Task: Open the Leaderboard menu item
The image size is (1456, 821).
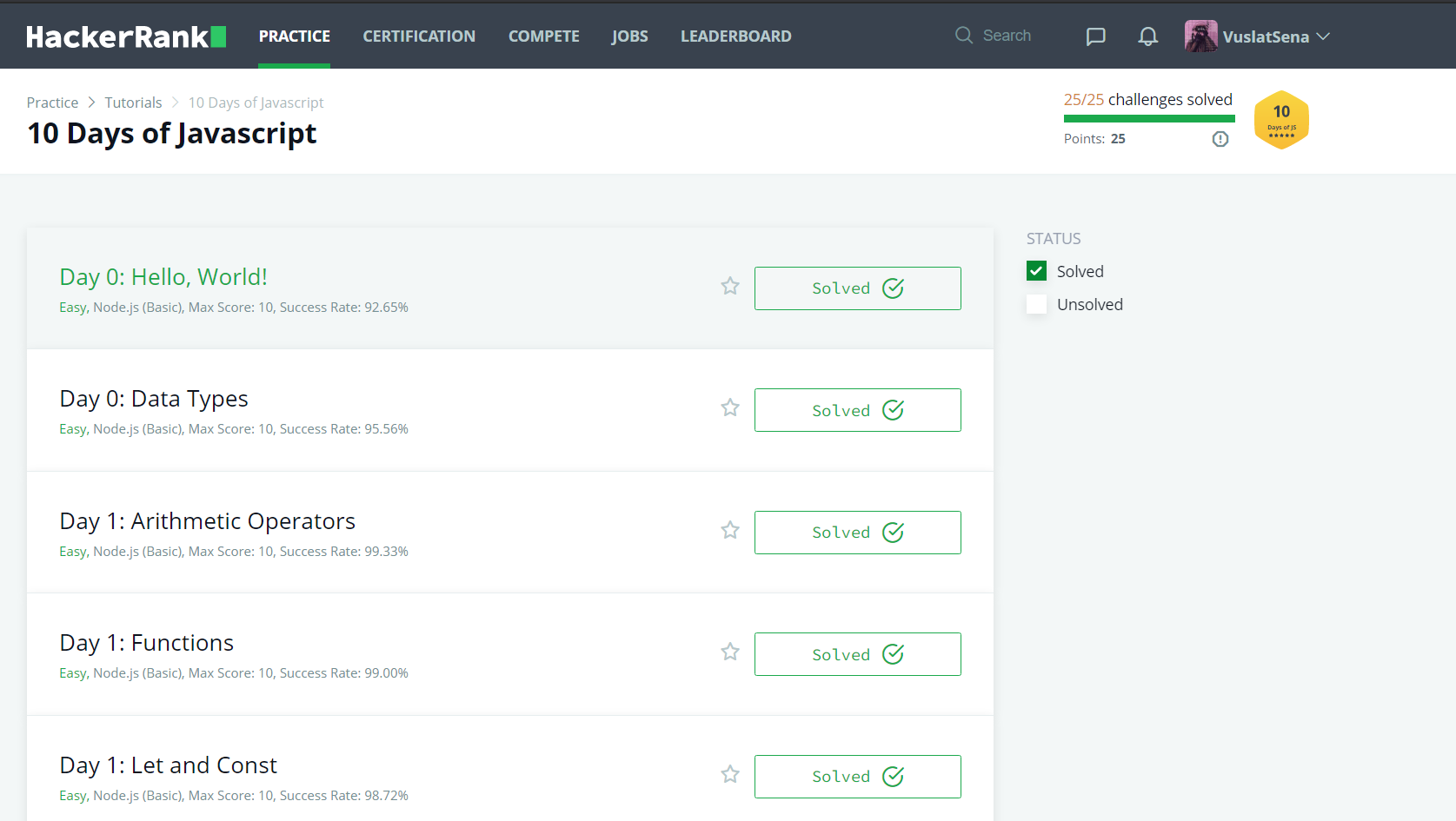Action: [x=735, y=36]
